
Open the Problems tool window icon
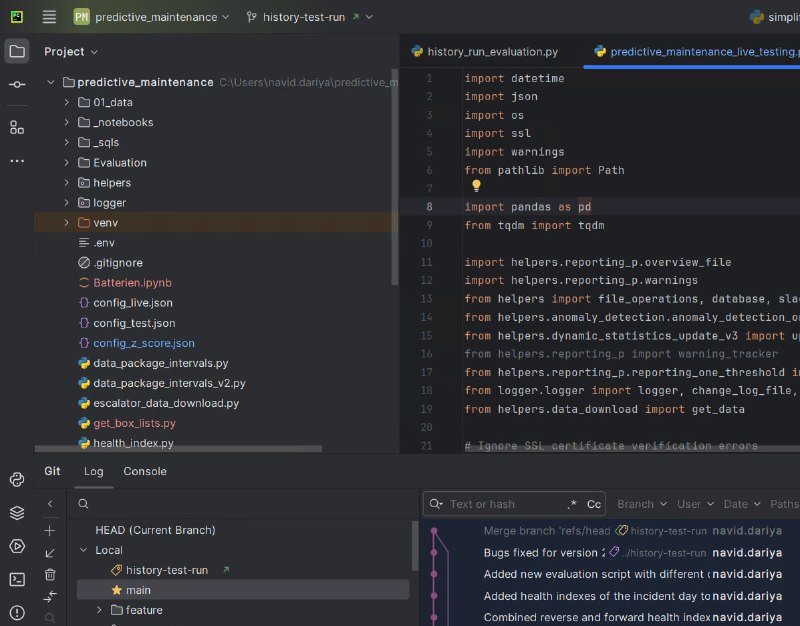[x=17, y=612]
